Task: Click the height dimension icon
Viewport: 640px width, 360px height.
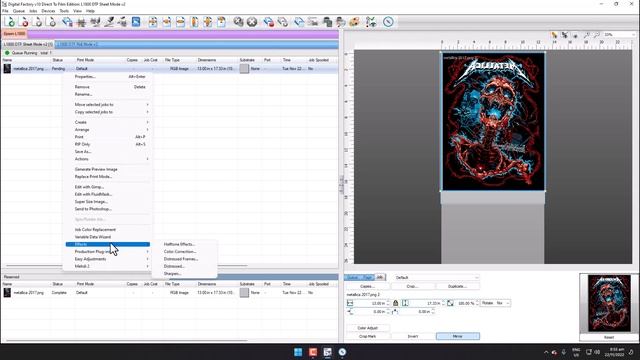Action: coord(405,303)
